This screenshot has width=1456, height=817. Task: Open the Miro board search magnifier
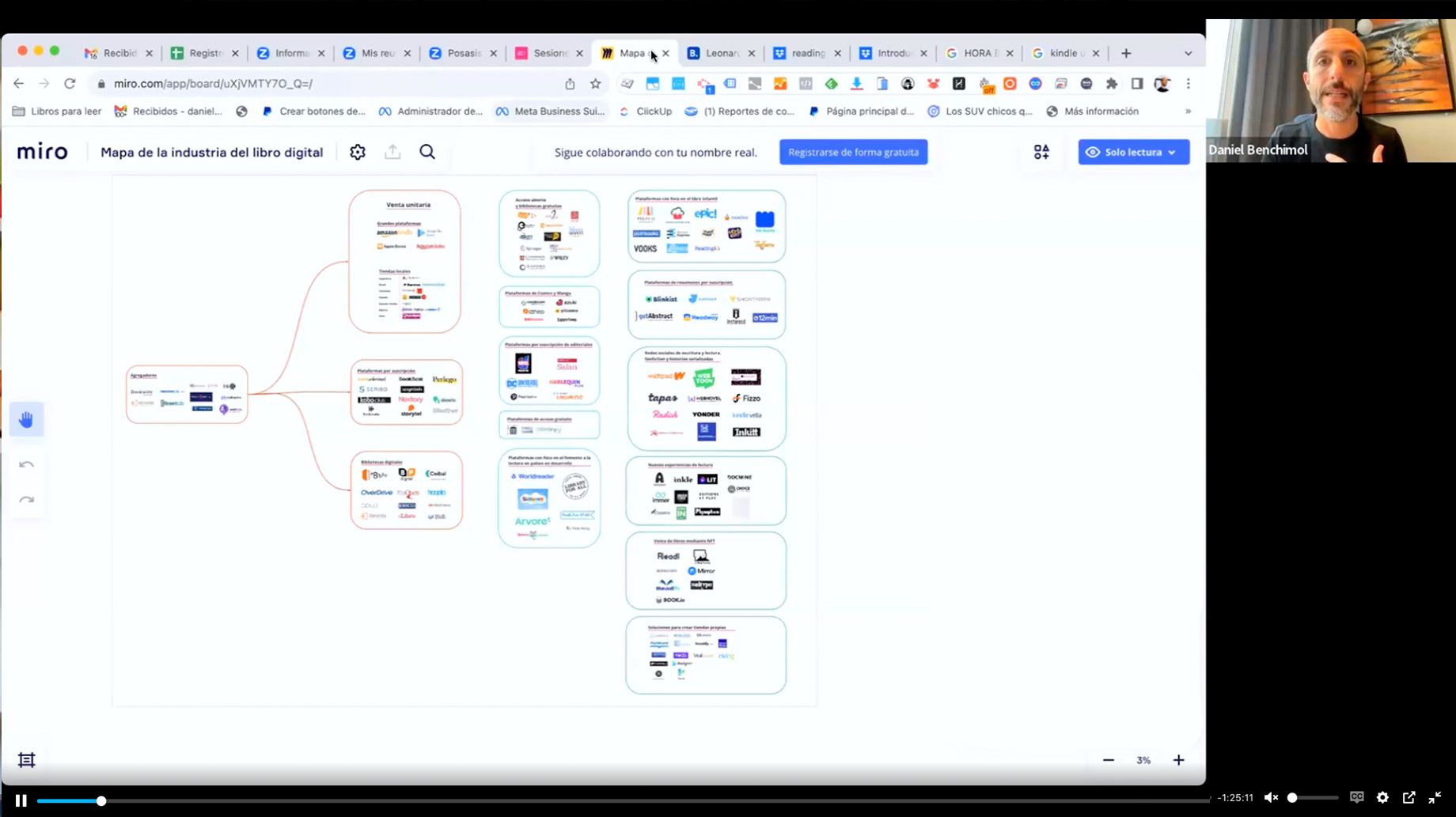(x=427, y=152)
